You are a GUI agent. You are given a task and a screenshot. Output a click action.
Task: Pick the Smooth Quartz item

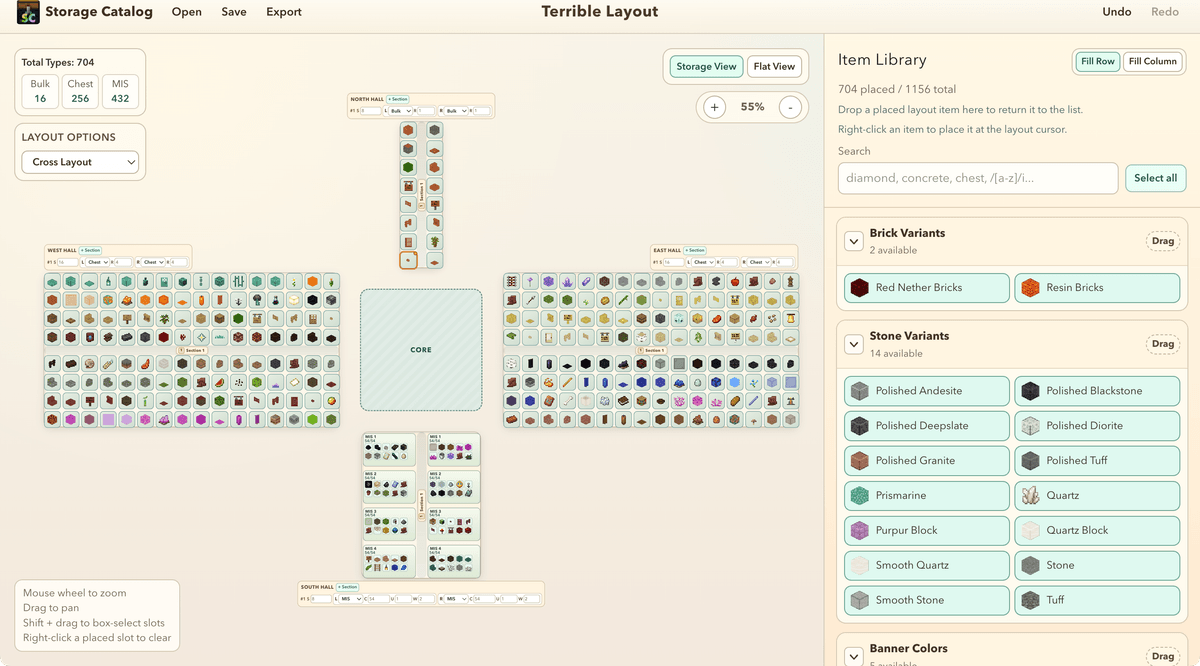pyautogui.click(x=927, y=566)
